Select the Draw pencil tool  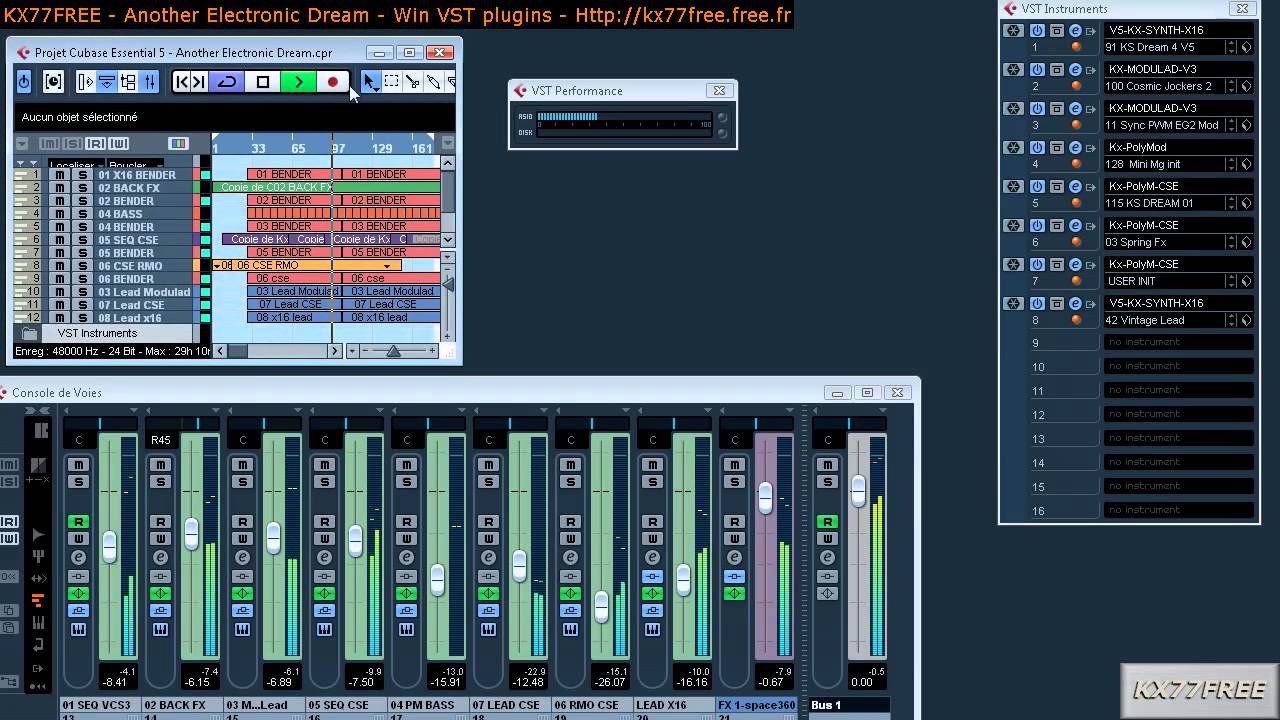(x=434, y=82)
